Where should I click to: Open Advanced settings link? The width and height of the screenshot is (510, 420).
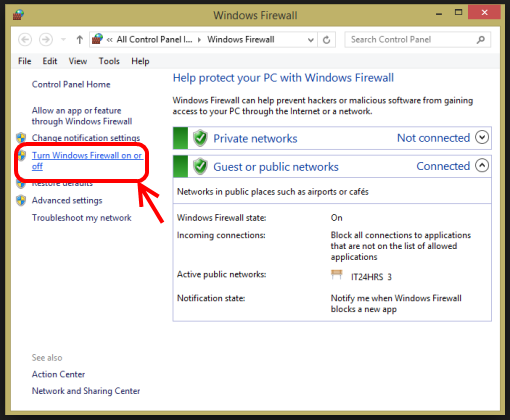pyautogui.click(x=67, y=200)
